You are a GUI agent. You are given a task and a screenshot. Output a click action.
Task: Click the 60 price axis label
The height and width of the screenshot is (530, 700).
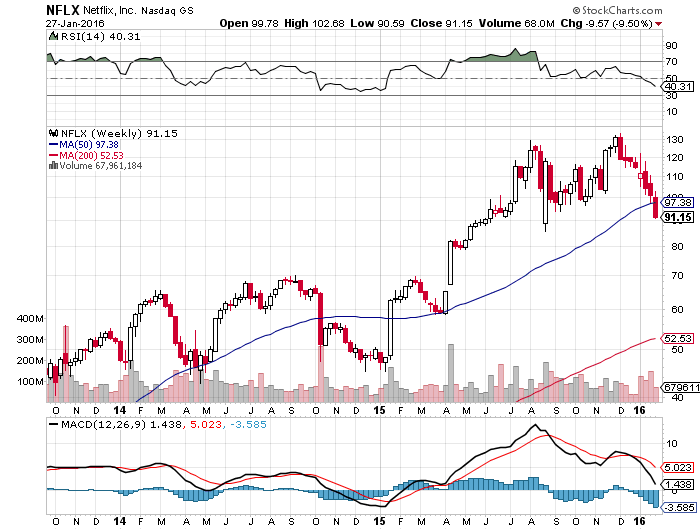(677, 309)
